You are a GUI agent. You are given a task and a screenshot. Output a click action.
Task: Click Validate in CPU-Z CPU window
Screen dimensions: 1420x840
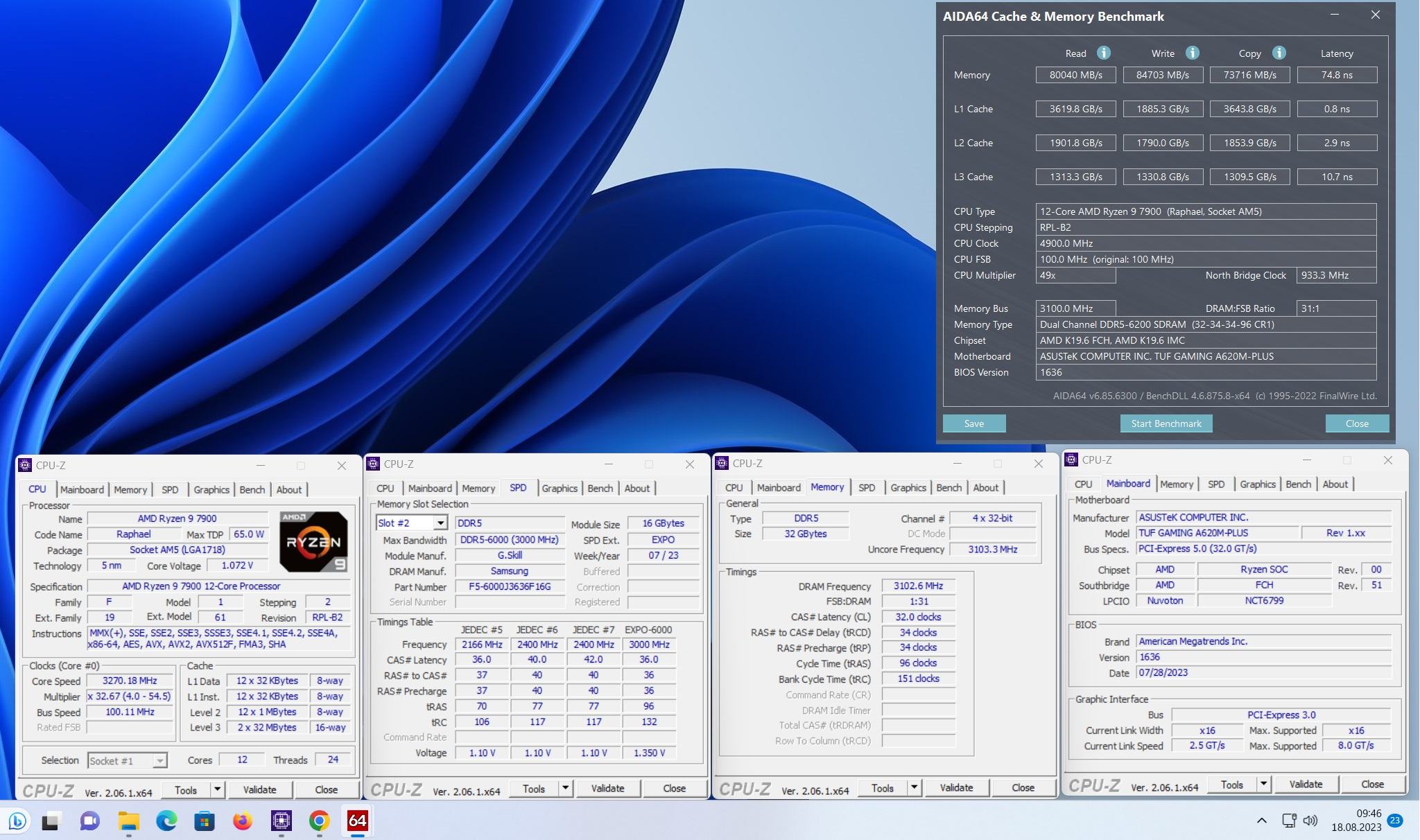coord(260,789)
